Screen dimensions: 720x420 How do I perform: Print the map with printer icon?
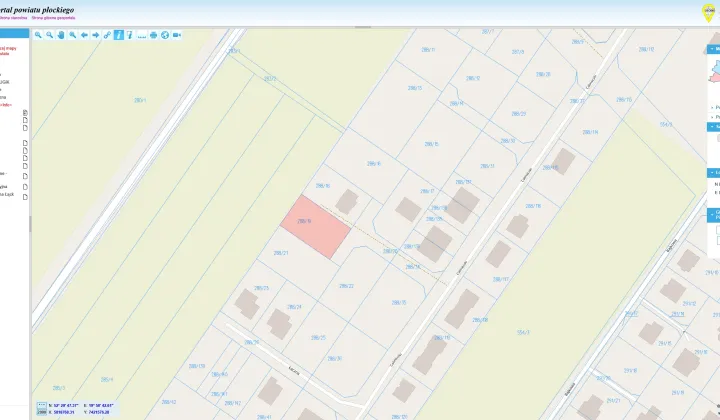[x=153, y=35]
